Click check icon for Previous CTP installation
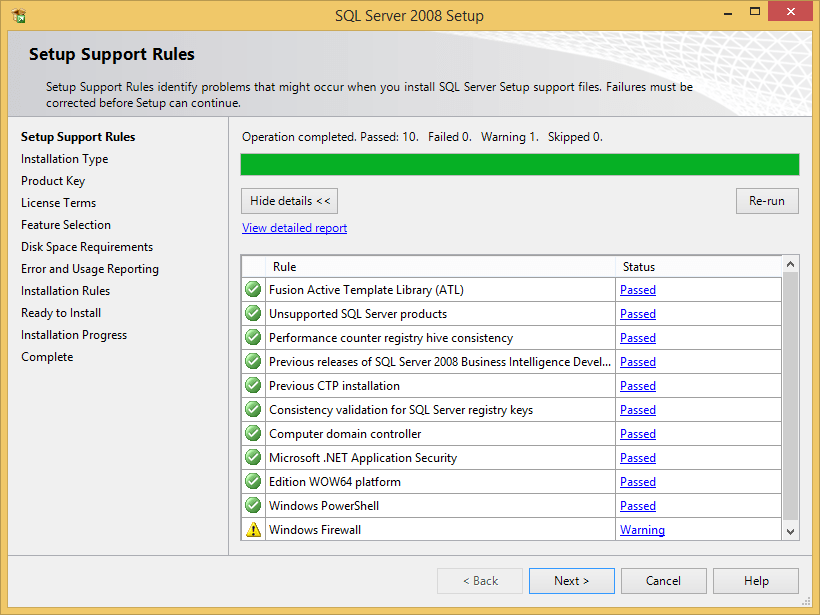The width and height of the screenshot is (820, 615). click(253, 385)
